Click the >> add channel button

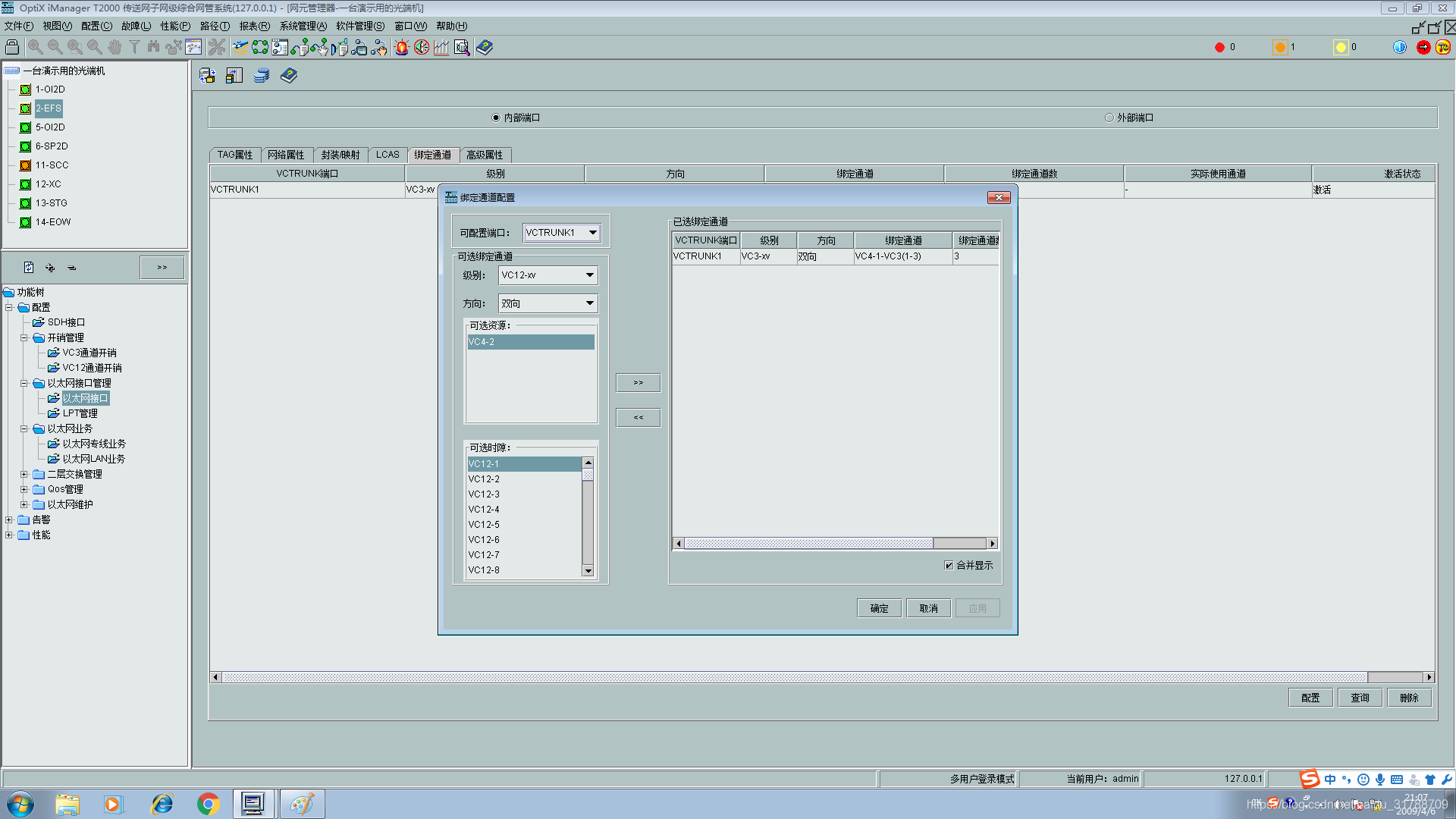point(638,383)
